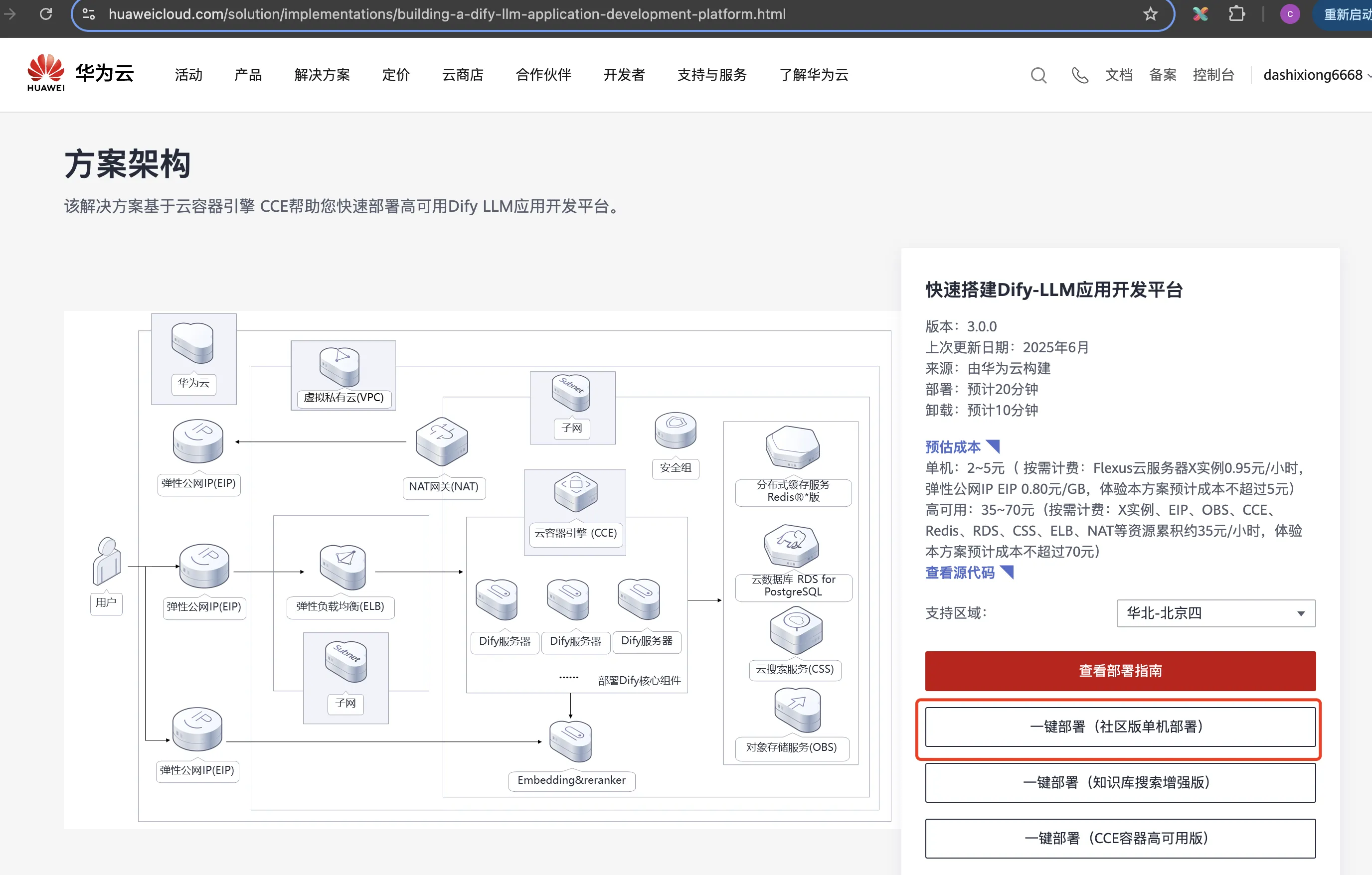The width and height of the screenshot is (1372, 875).
Task: Click the 虚拟私有云(VPC) icon
Action: (x=340, y=367)
